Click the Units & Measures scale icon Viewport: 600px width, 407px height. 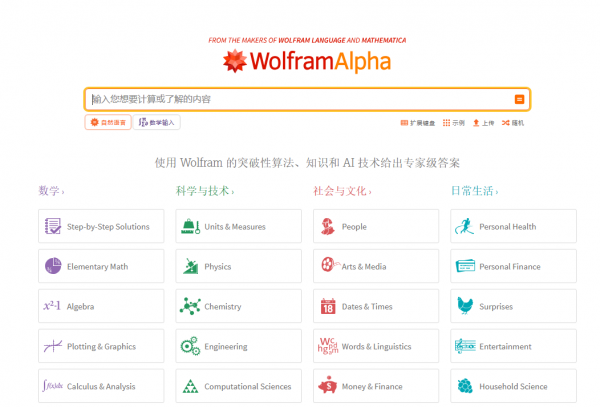[x=190, y=226]
